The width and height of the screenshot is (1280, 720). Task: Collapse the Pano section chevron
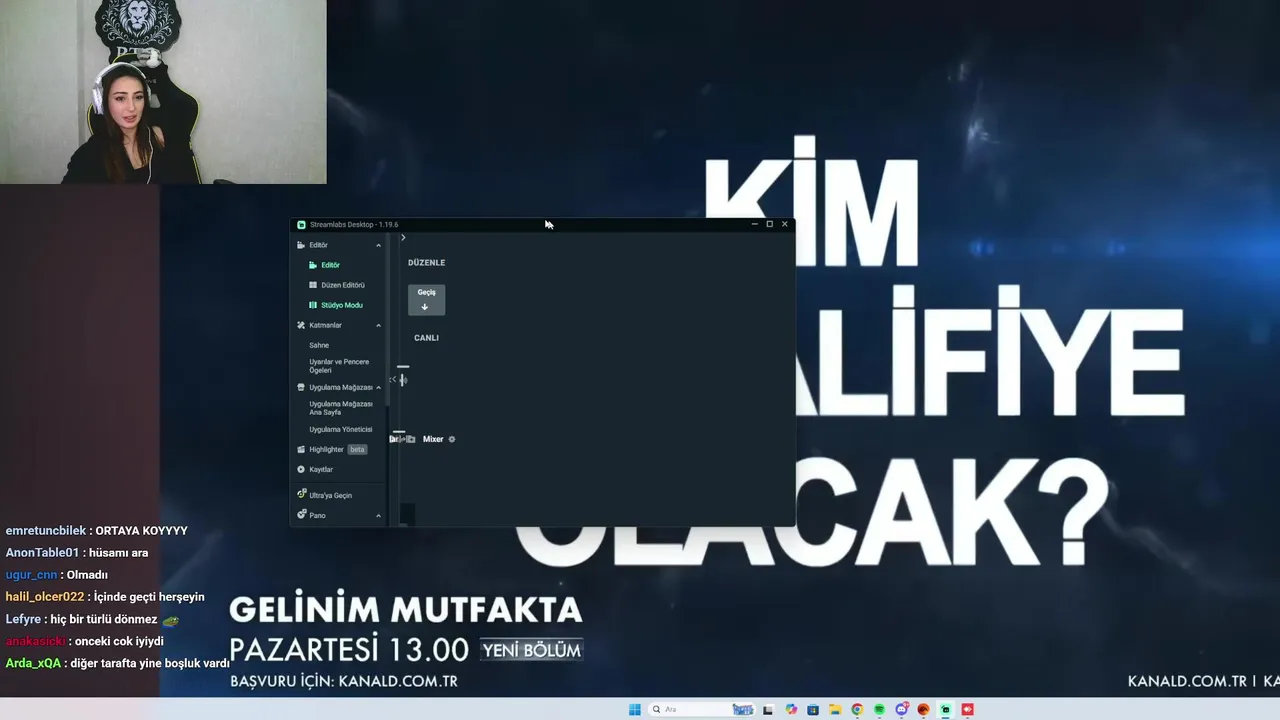coord(378,515)
